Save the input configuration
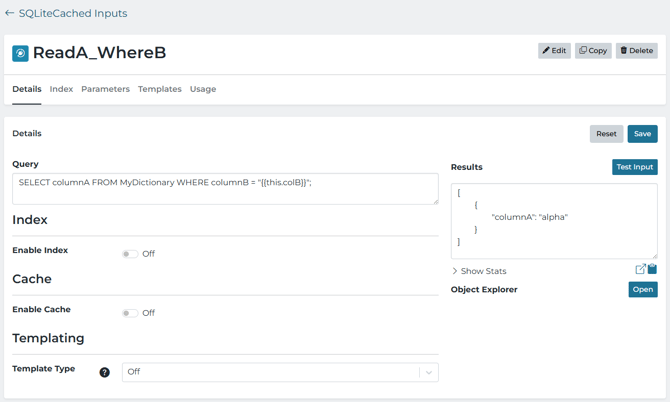Viewport: 670px width, 402px height. pos(642,133)
